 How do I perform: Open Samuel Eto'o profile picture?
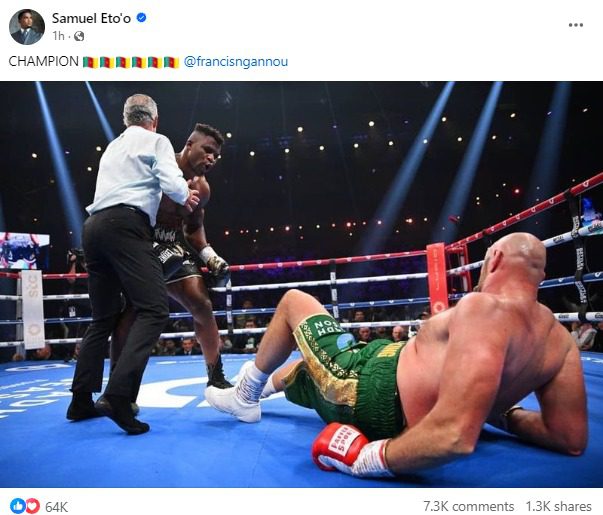27,27
